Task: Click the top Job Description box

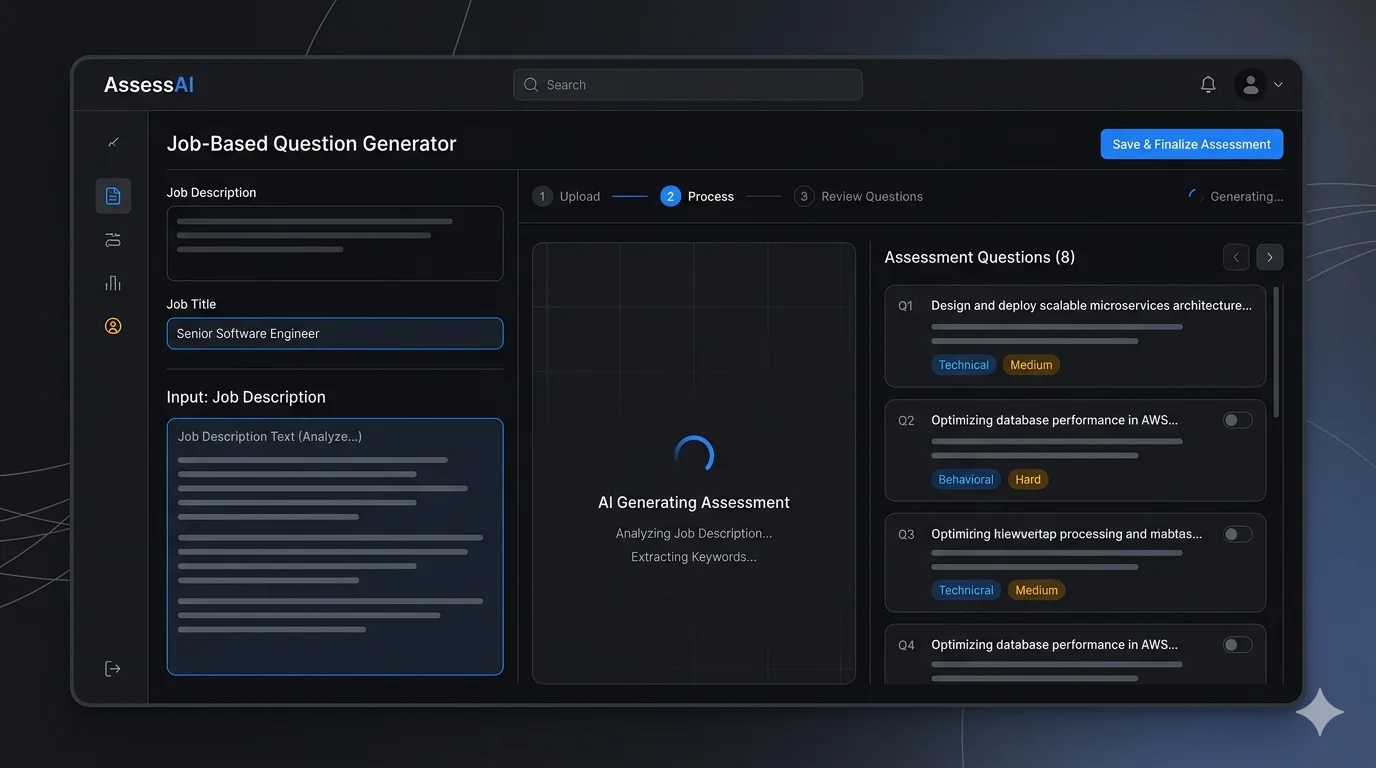Action: [335, 243]
